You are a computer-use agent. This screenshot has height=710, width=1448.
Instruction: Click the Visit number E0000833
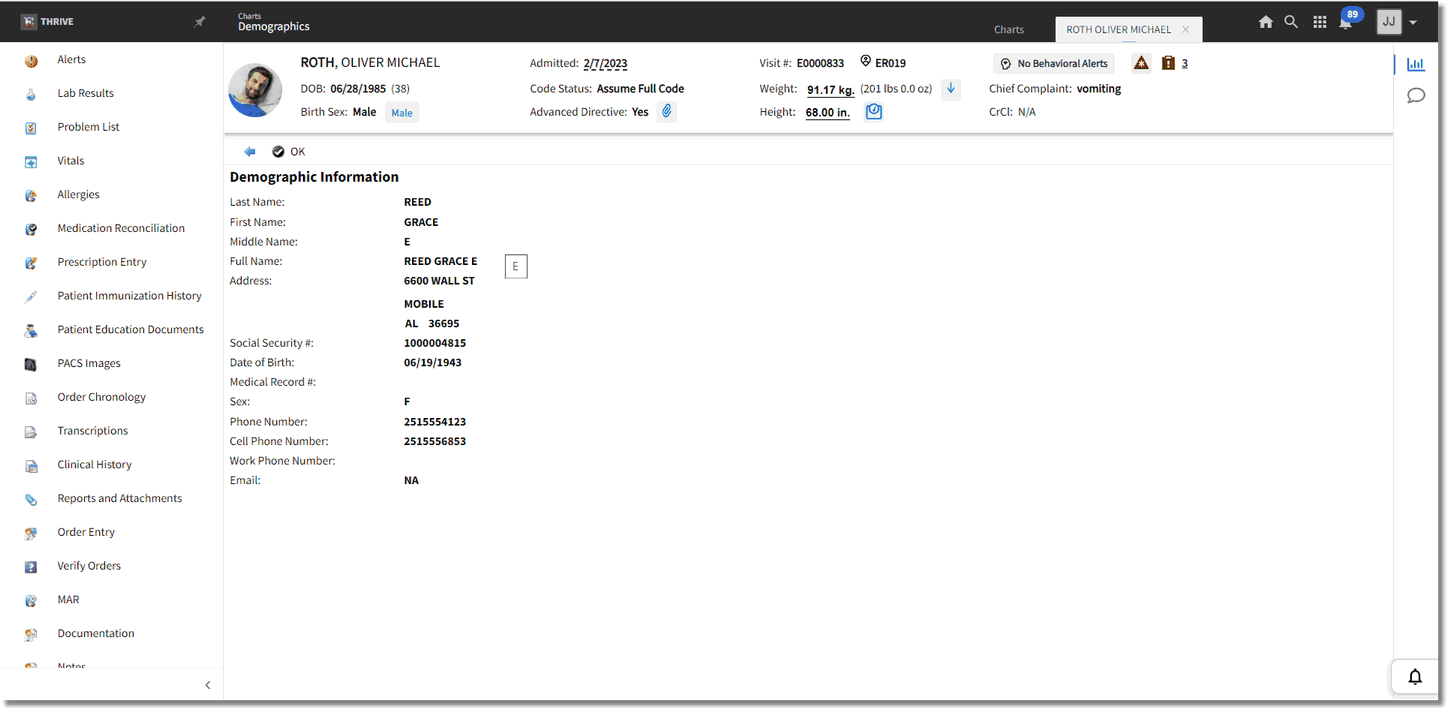(820, 63)
